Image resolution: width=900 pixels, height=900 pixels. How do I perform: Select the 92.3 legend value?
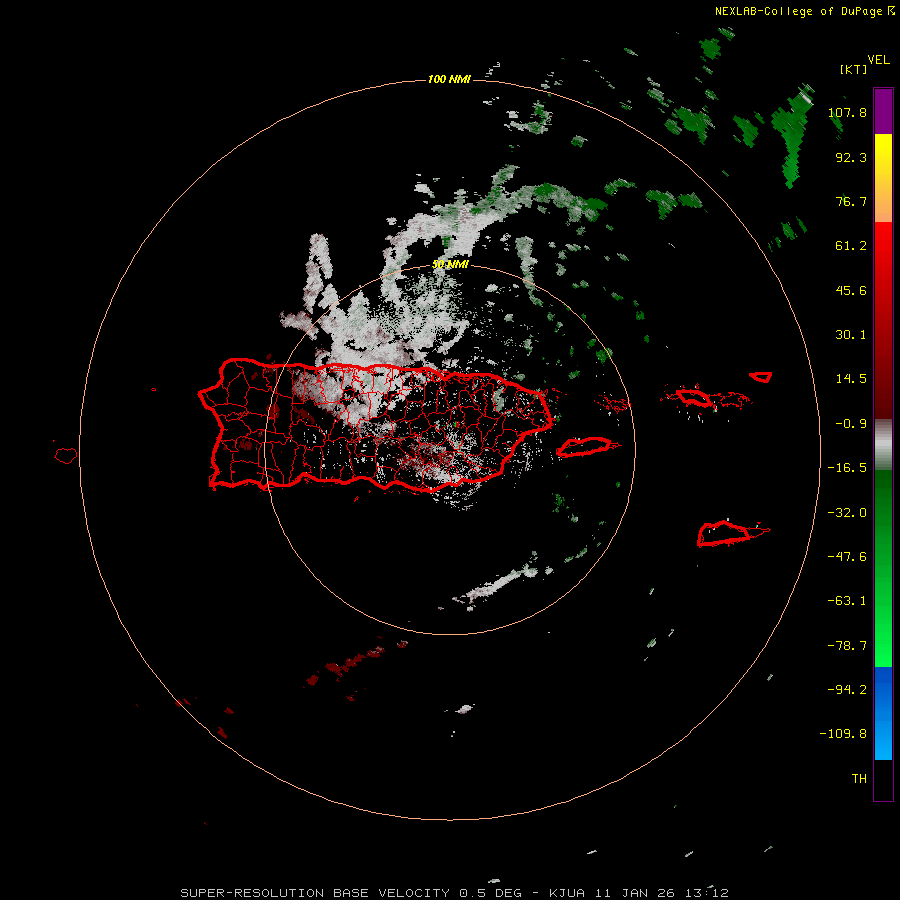(851, 157)
